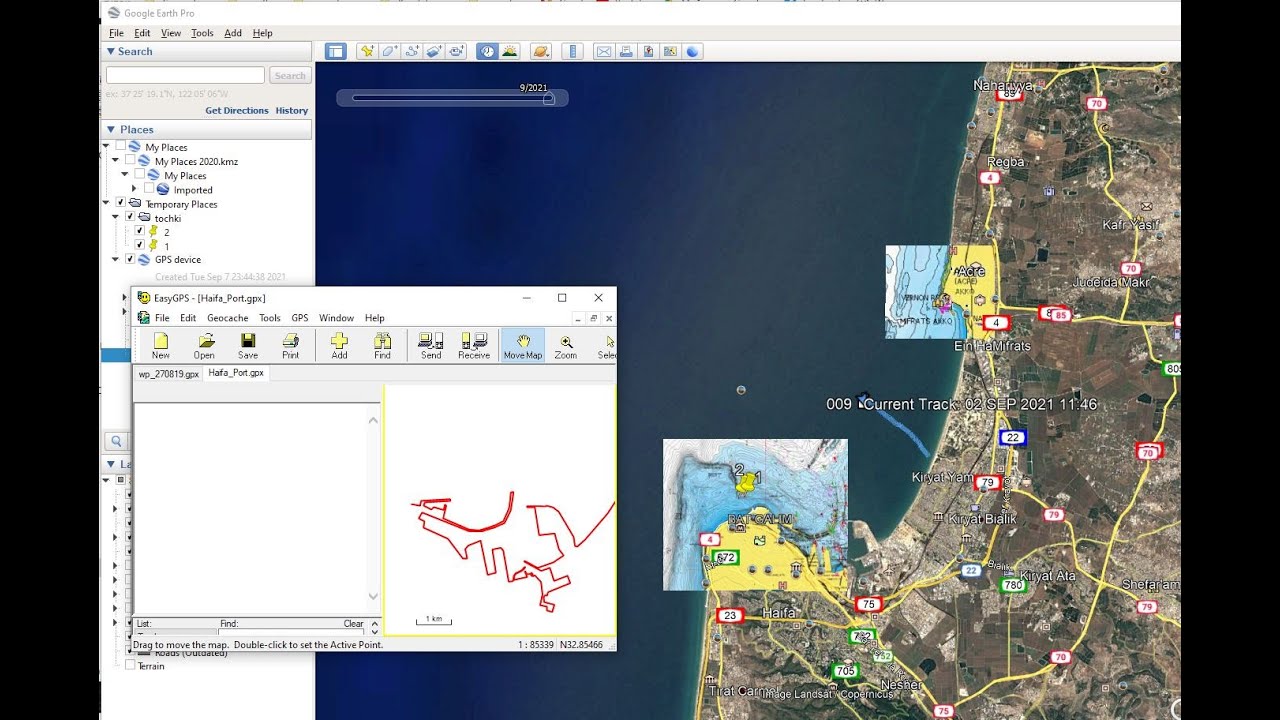Viewport: 1280px width, 720px height.
Task: Click the Google Earth Help menu
Action: 262,33
